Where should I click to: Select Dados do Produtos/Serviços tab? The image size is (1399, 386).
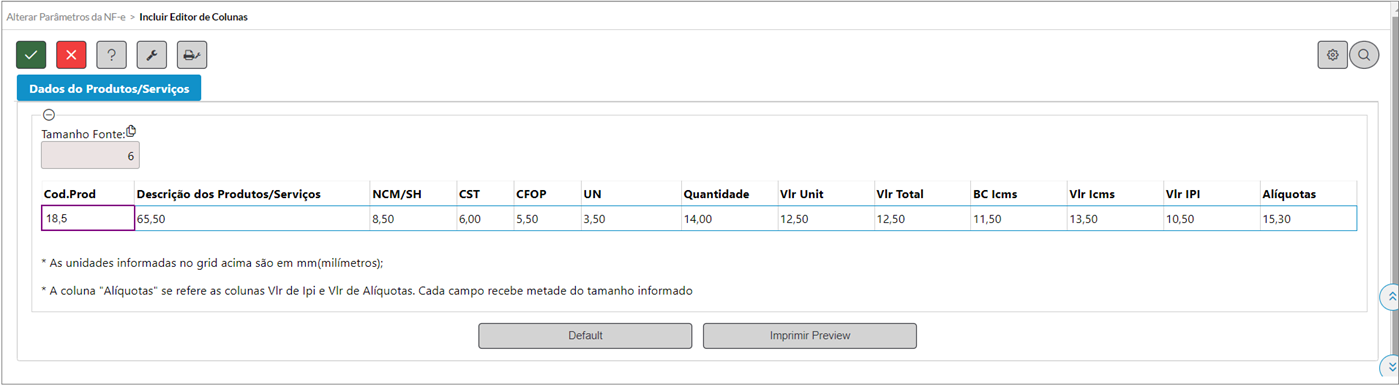pyautogui.click(x=110, y=88)
